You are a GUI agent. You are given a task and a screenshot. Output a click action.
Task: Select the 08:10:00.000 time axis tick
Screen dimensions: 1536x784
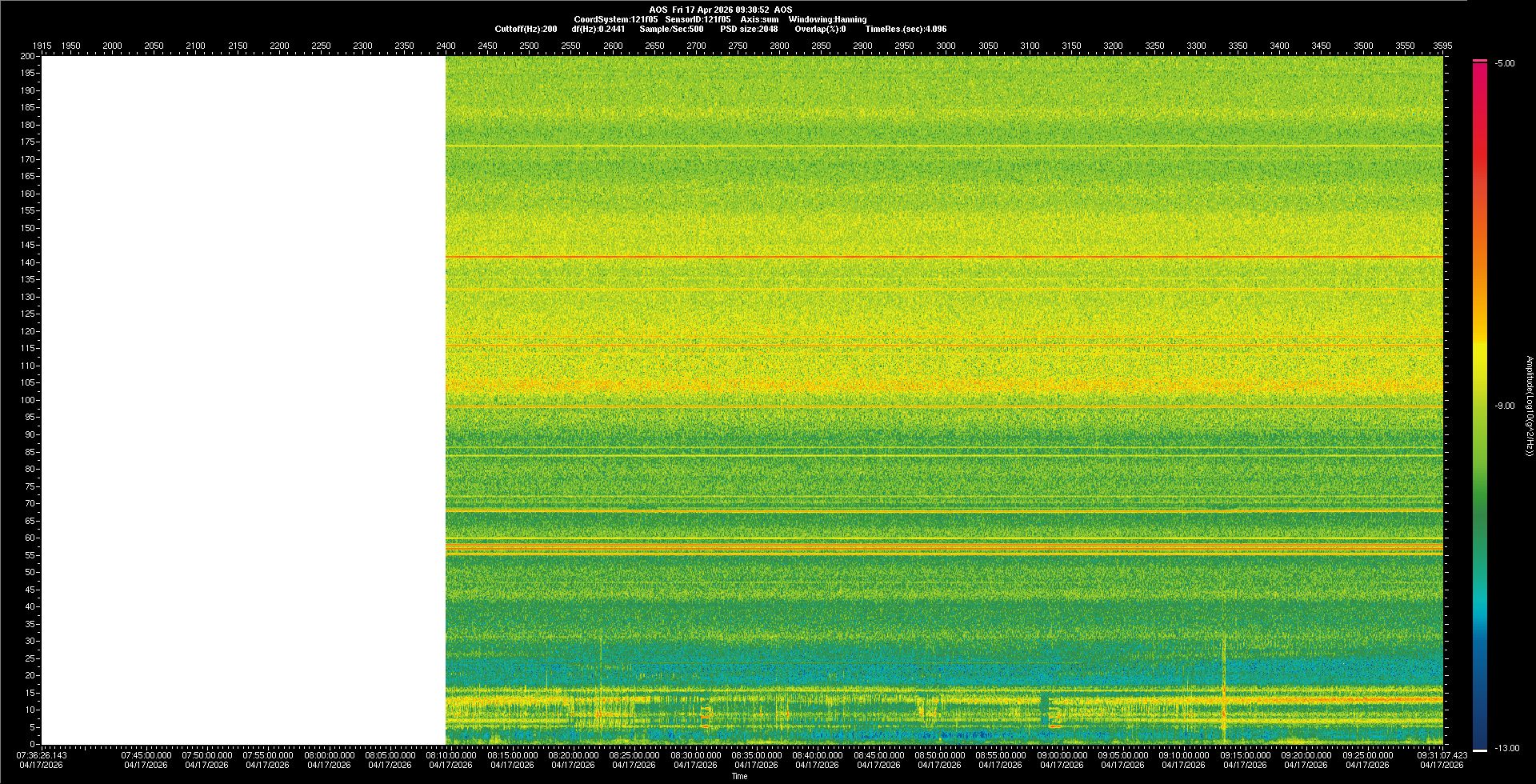click(x=452, y=754)
